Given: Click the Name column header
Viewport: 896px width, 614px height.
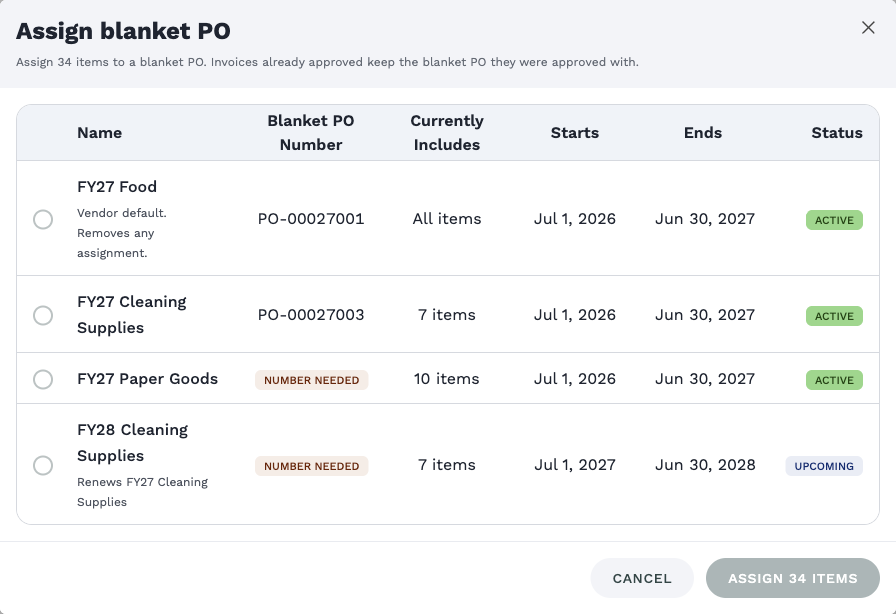Looking at the screenshot, I should (99, 133).
